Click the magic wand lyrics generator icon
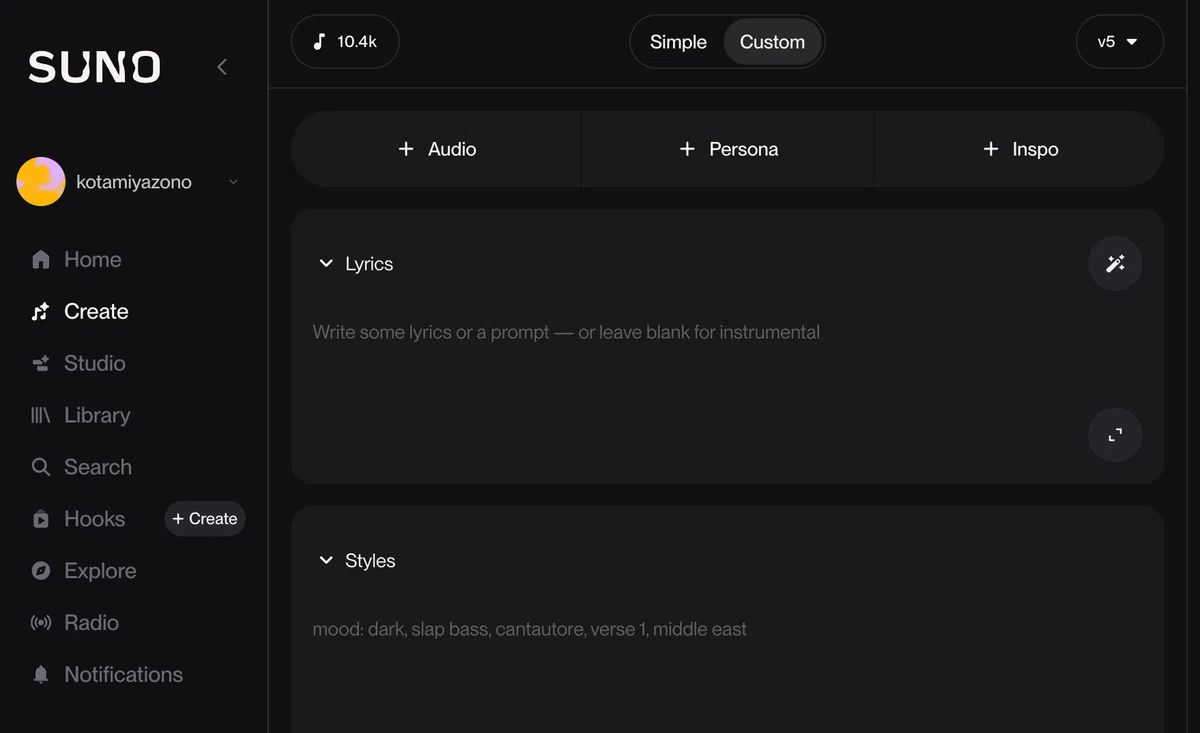The width and height of the screenshot is (1200, 733). pyautogui.click(x=1115, y=264)
